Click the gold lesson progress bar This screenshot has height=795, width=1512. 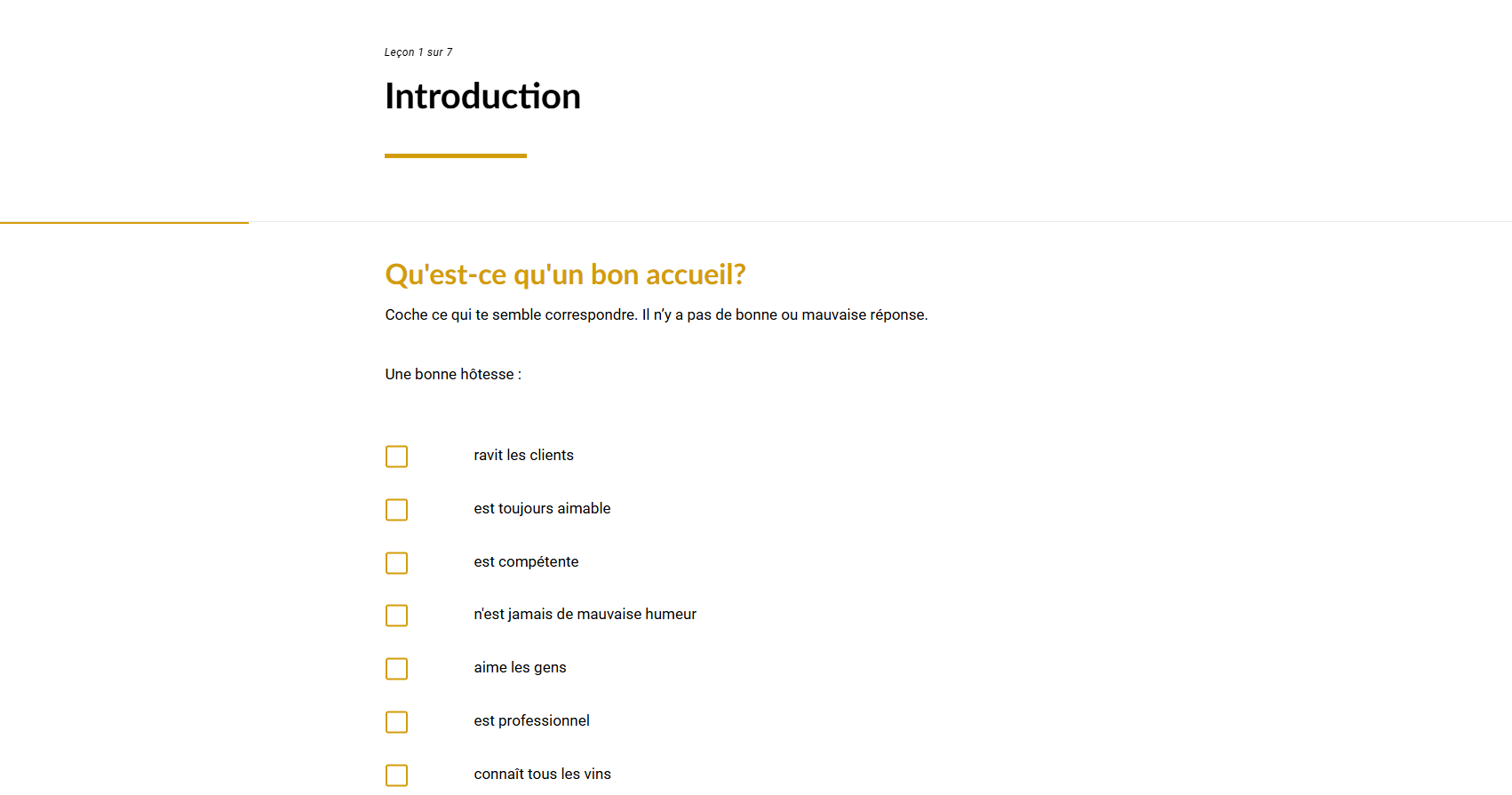point(124,222)
